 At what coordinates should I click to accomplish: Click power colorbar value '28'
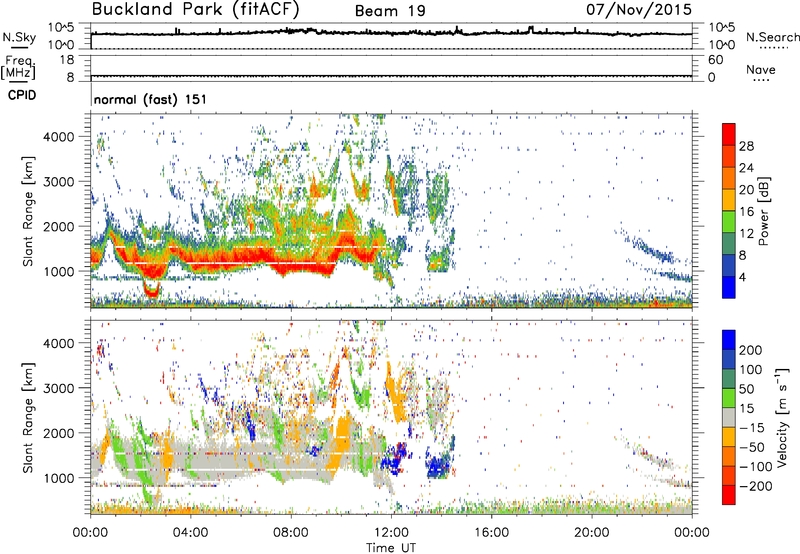coord(746,146)
